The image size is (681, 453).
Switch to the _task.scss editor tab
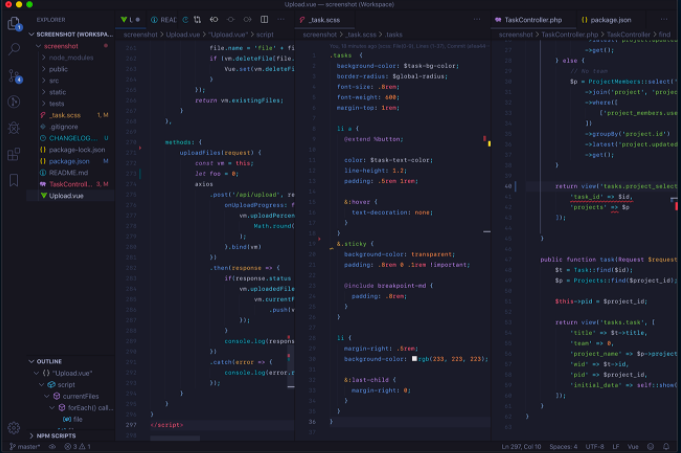[324, 20]
